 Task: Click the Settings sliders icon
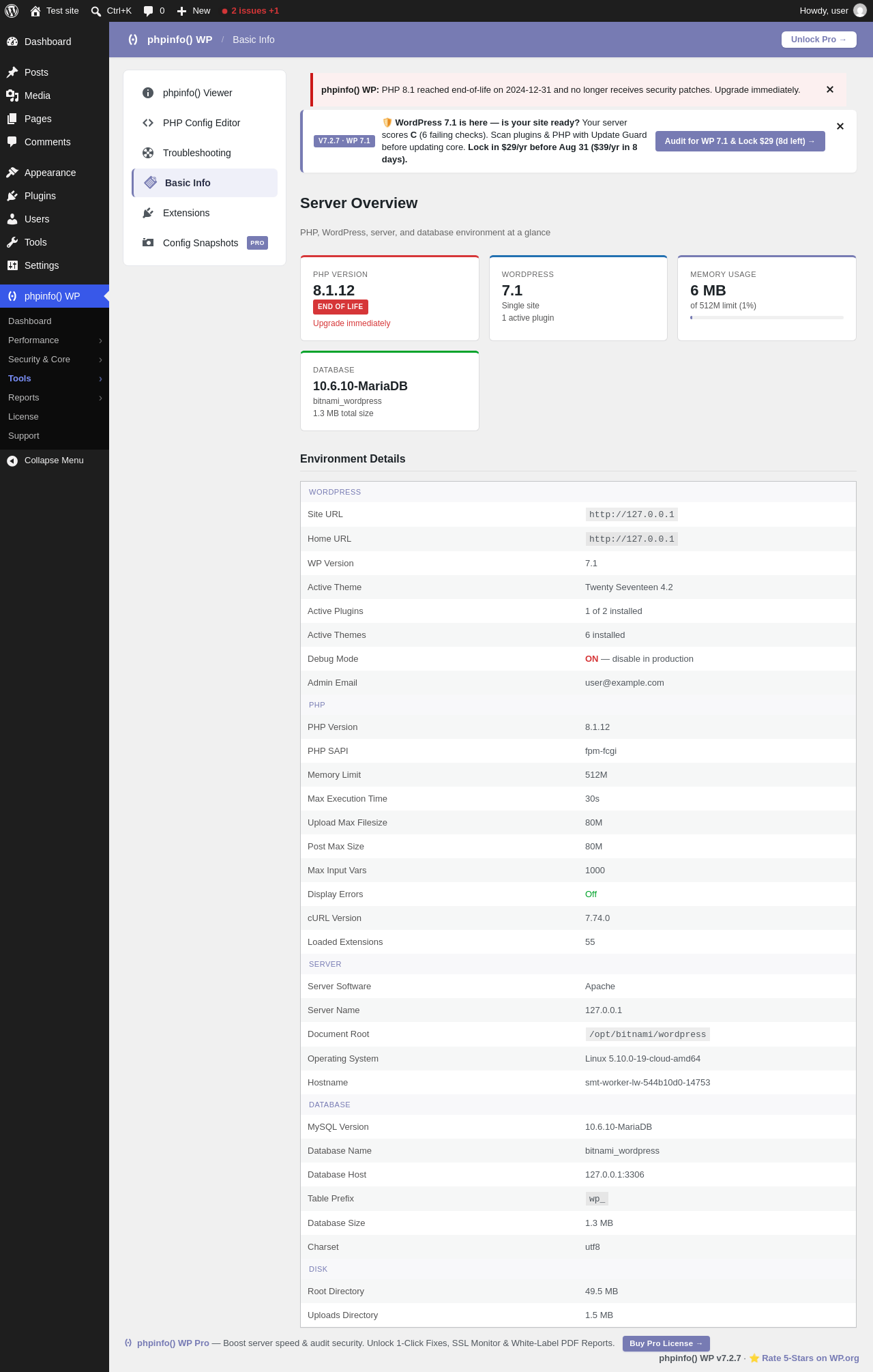[12, 265]
